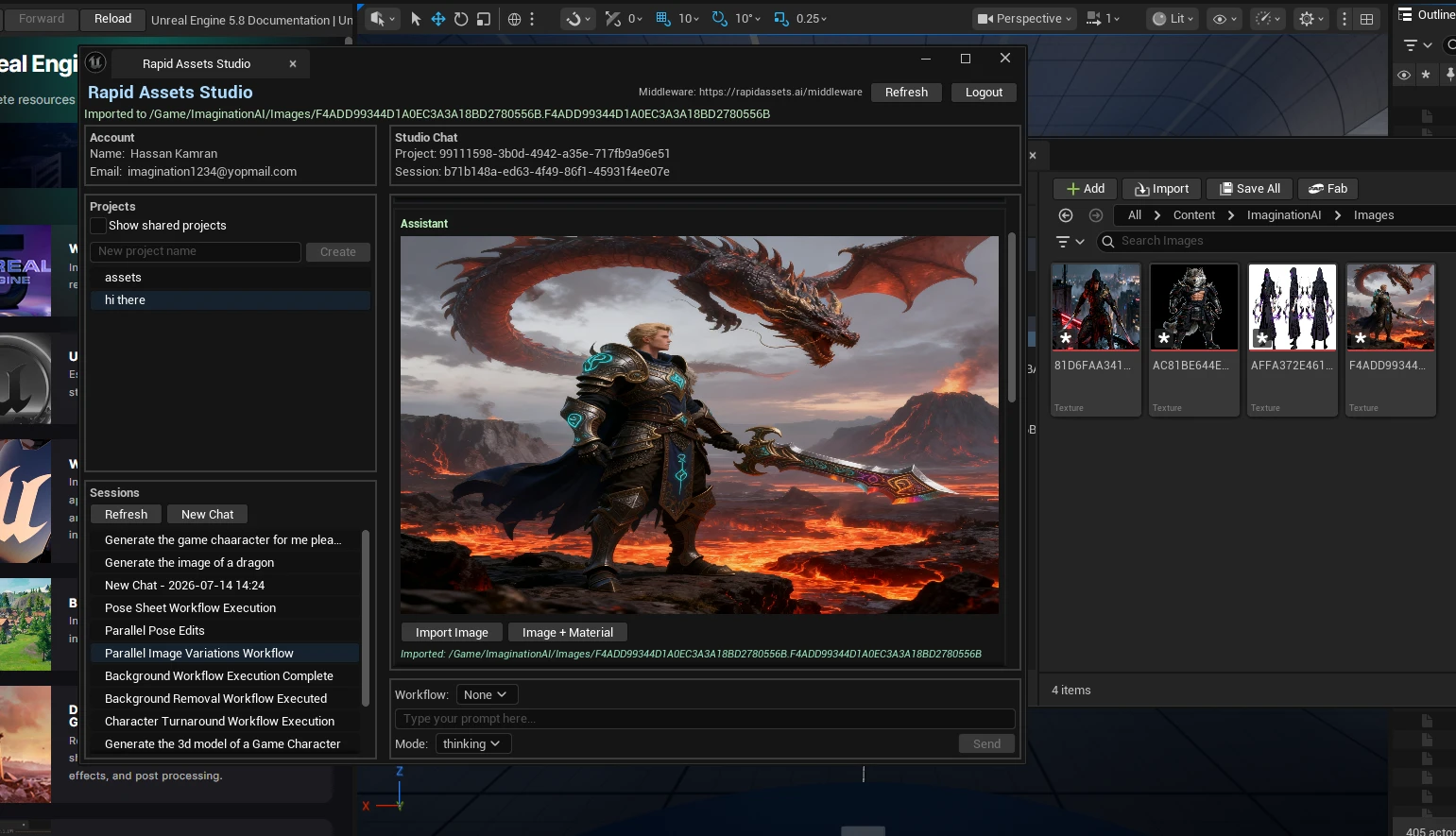Click Import Image button
The height and width of the screenshot is (836, 1456).
[x=452, y=633]
